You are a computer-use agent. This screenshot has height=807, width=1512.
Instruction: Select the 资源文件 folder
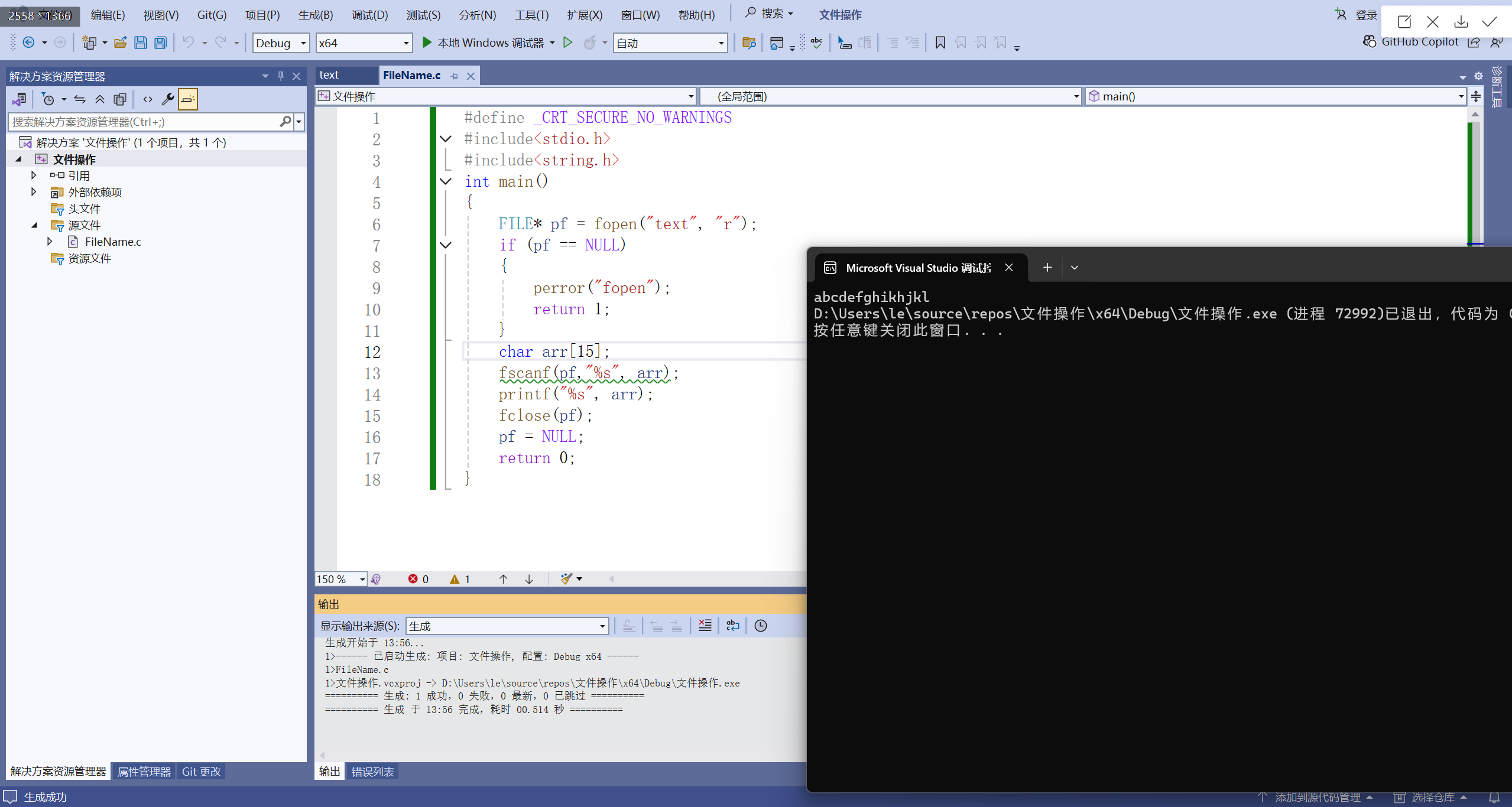(89, 258)
